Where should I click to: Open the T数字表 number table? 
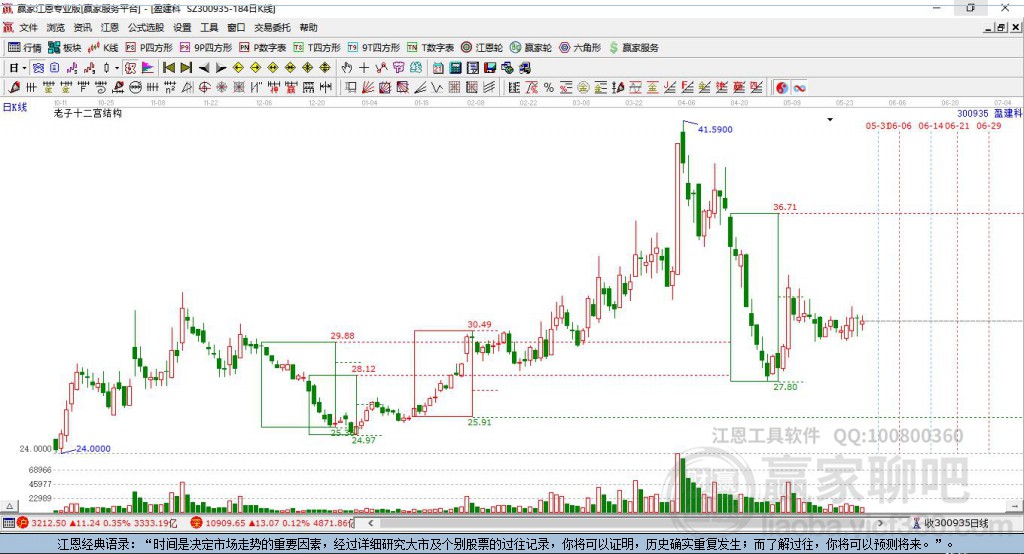[430, 48]
